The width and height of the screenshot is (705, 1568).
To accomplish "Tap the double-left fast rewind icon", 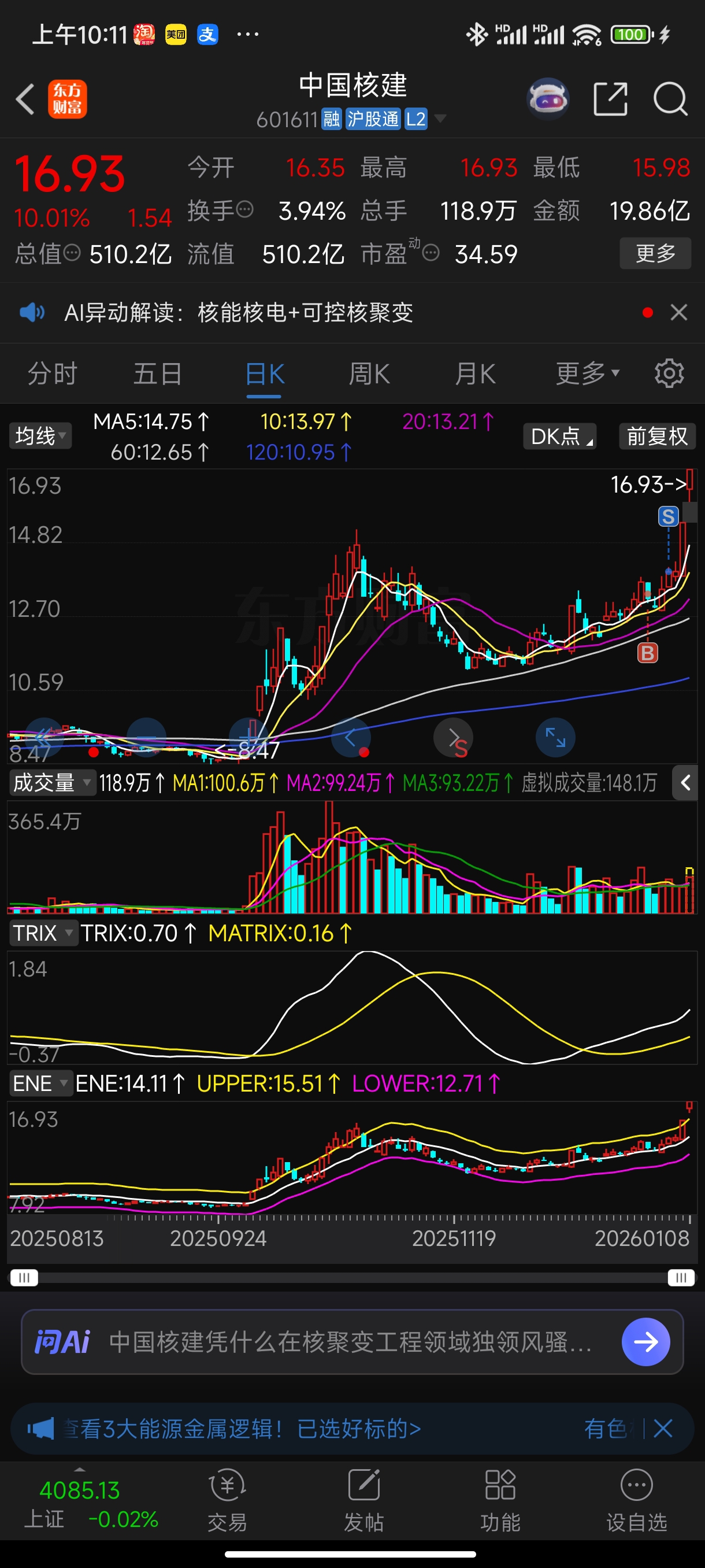I will [x=44, y=737].
